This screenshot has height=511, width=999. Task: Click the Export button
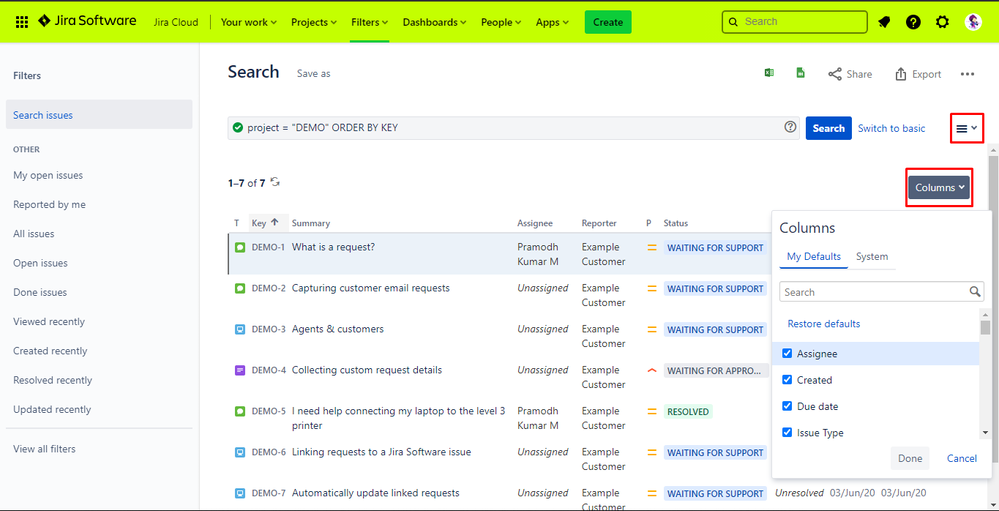pyautogui.click(x=917, y=75)
